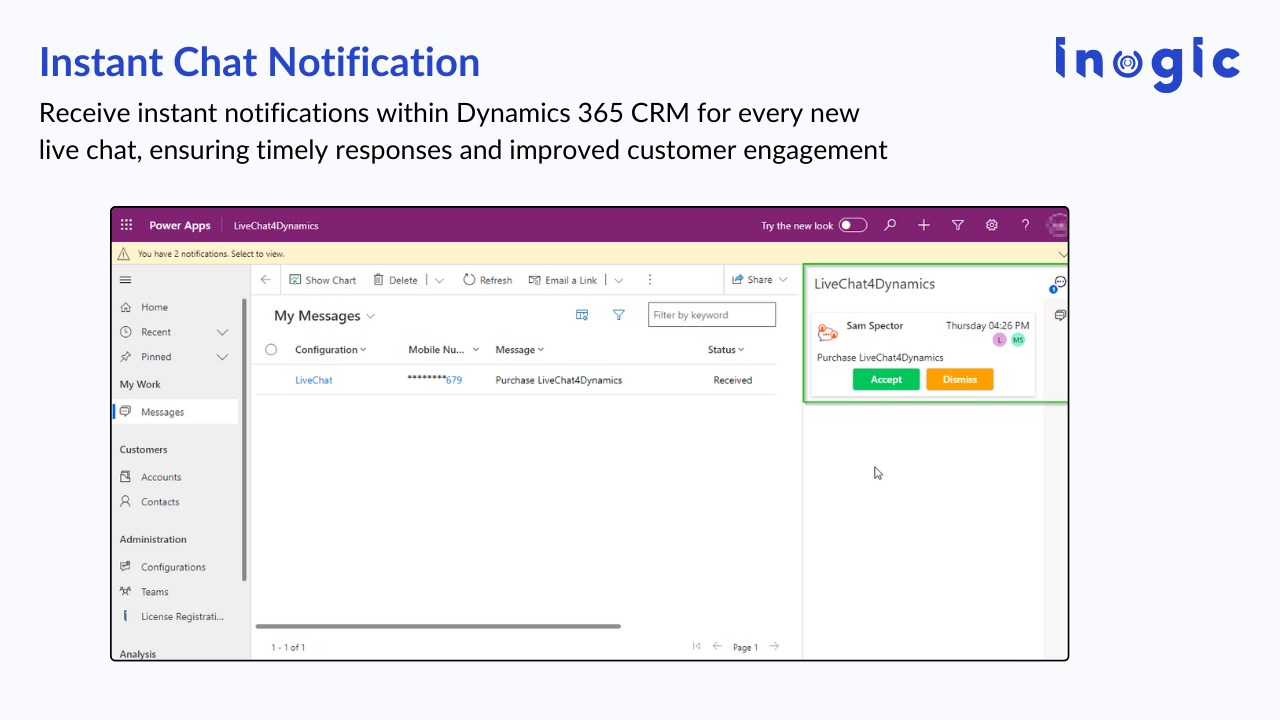
Task: Open advanced find filter icon in the header
Action: click(958, 225)
